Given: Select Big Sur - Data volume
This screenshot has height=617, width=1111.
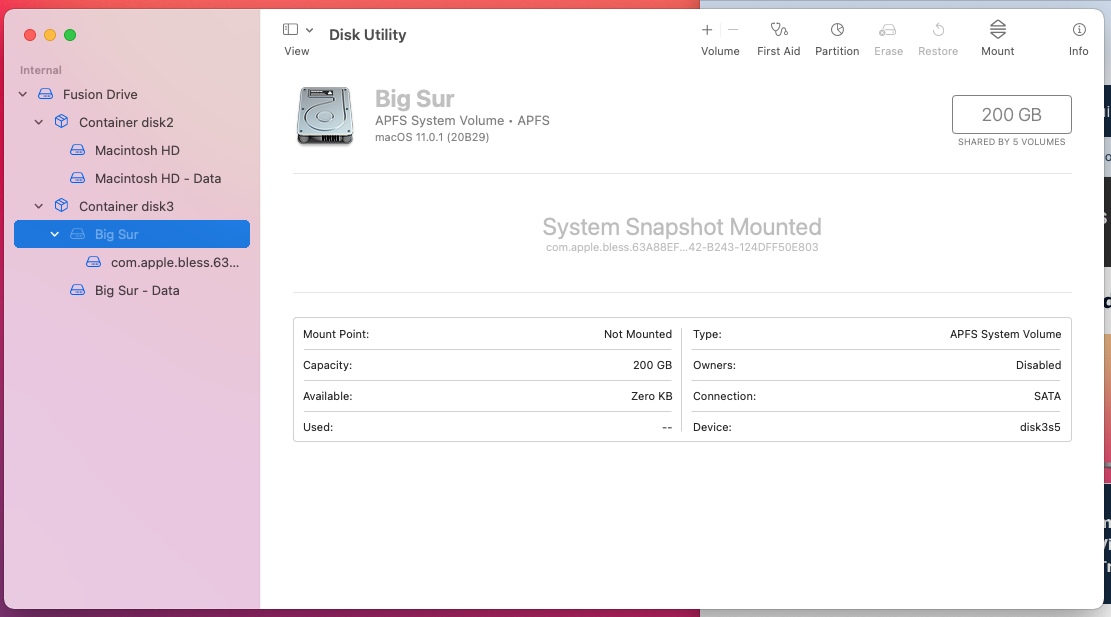Looking at the screenshot, I should [137, 290].
